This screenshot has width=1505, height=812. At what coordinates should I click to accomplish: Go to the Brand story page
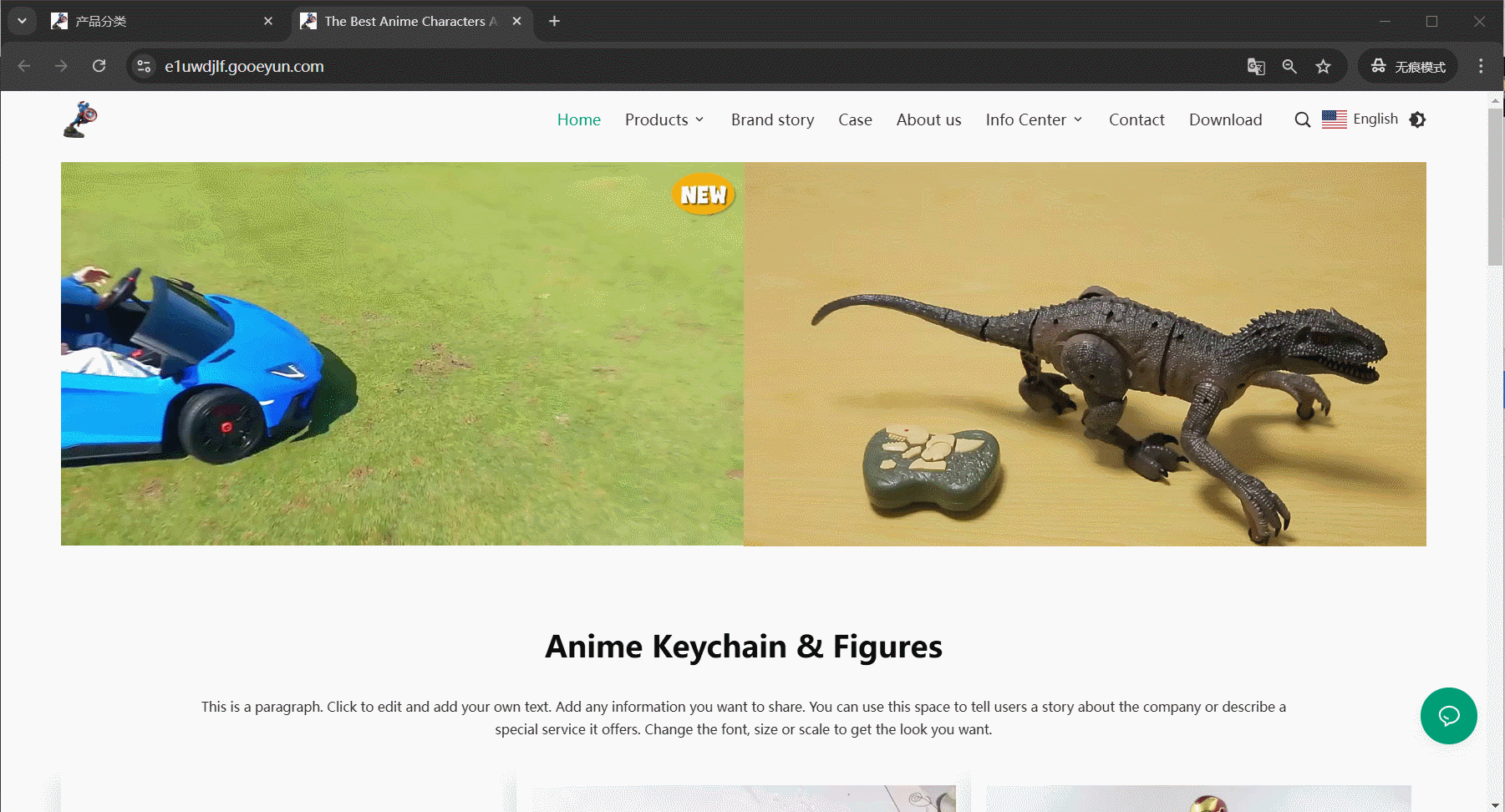pyautogui.click(x=772, y=119)
